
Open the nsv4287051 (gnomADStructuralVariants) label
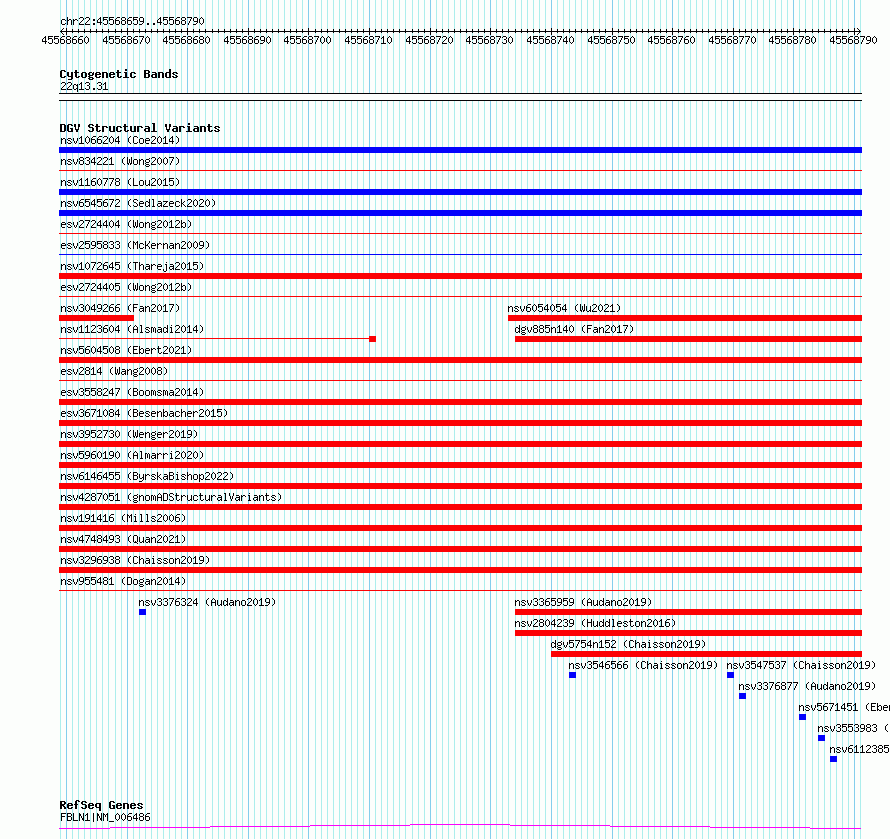click(171, 497)
